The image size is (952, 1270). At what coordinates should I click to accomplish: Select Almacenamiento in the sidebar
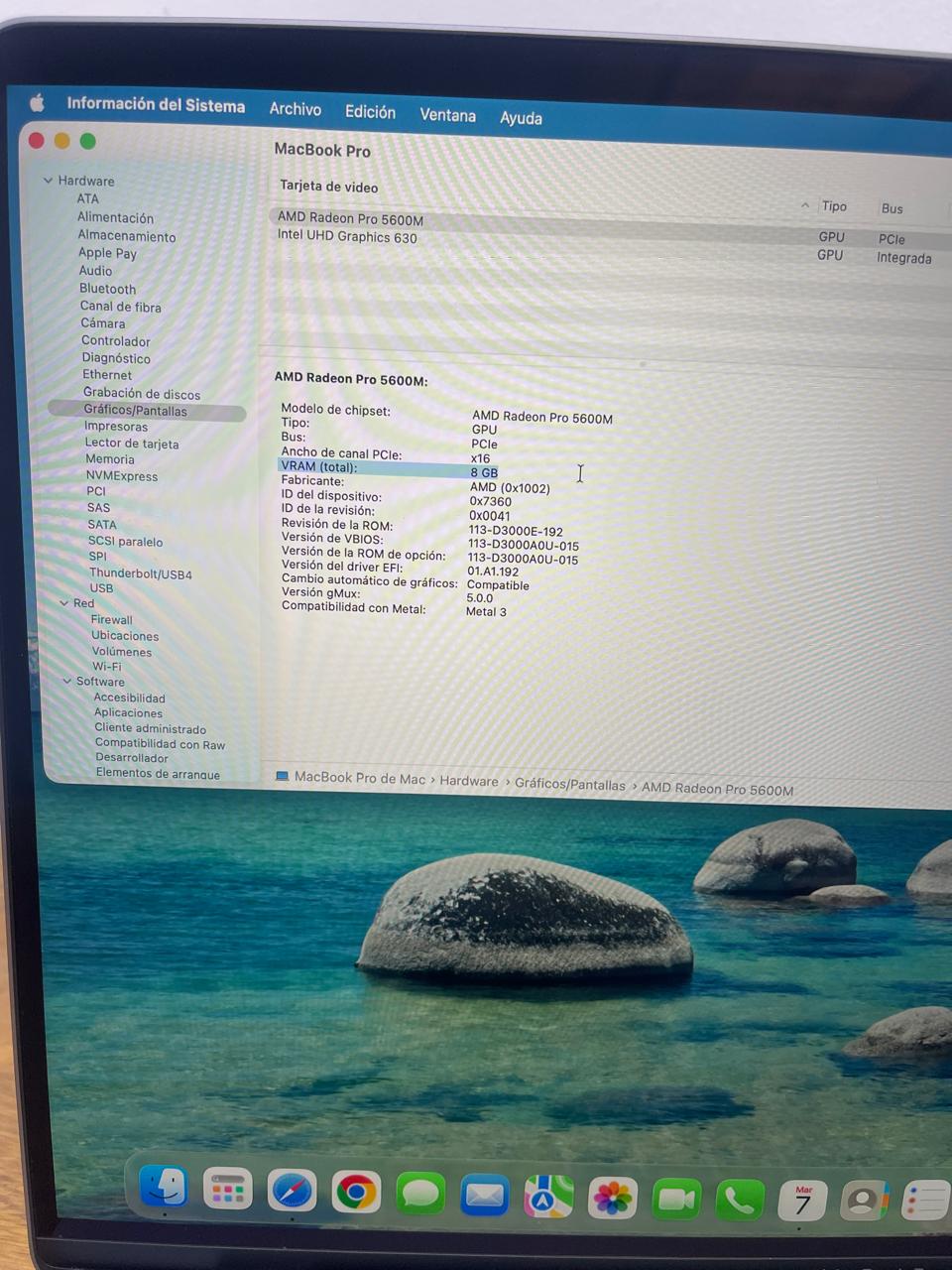pos(127,236)
